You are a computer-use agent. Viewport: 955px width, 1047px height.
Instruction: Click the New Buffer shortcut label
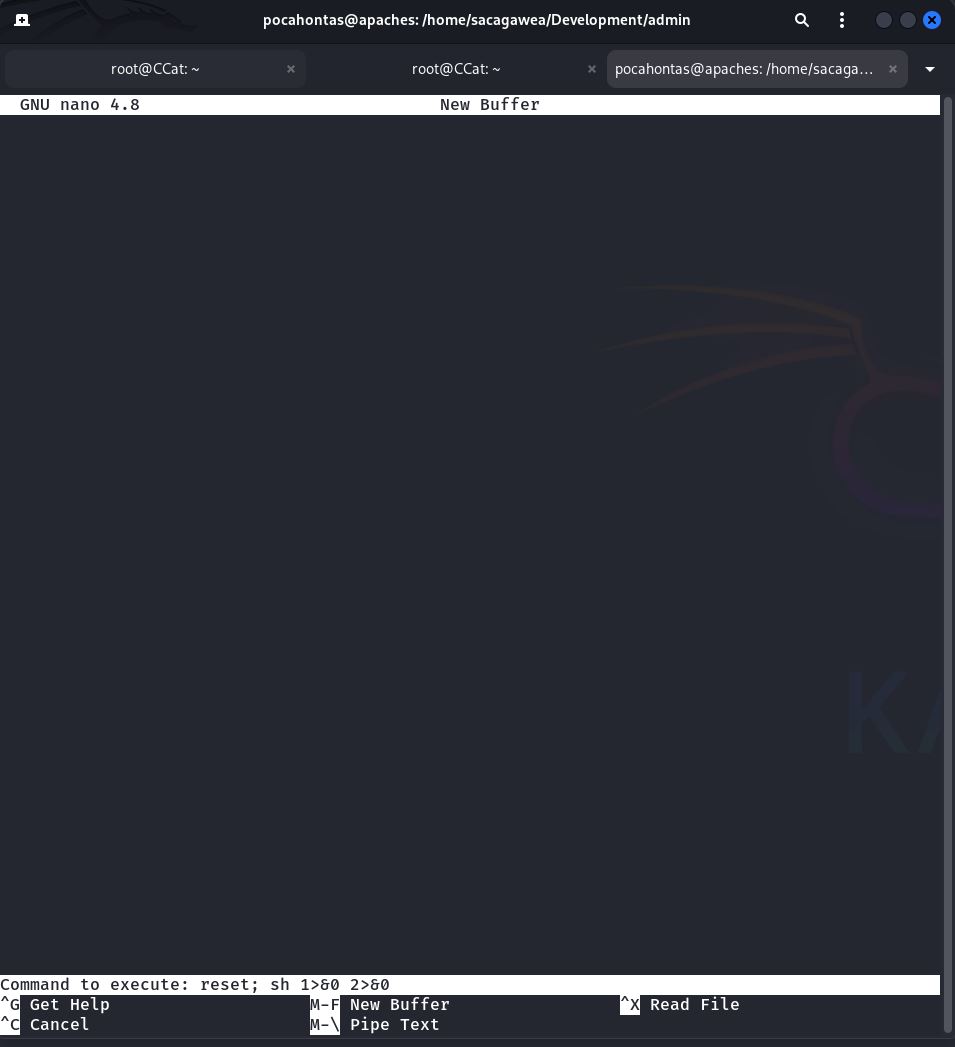coord(399,1005)
